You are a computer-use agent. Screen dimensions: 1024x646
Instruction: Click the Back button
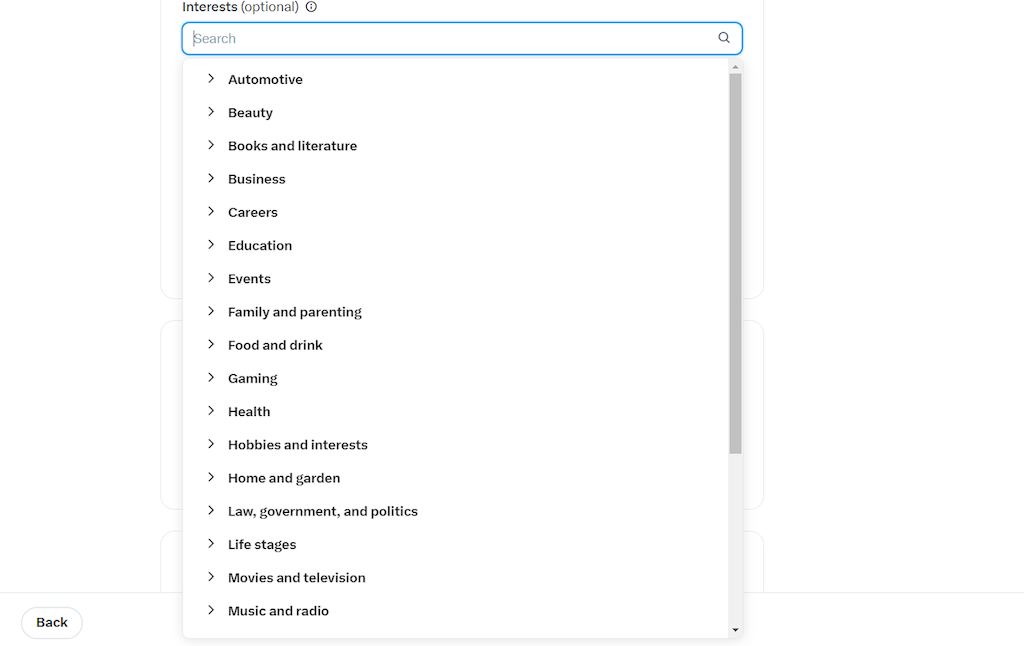coord(52,622)
